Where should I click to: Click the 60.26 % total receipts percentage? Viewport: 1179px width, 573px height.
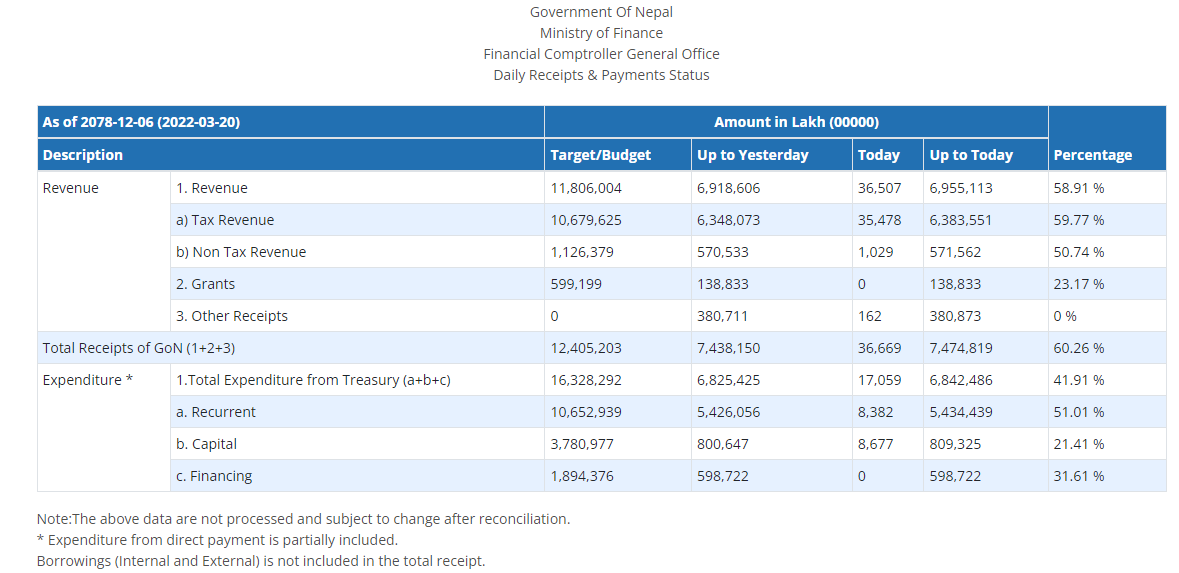[1078, 348]
